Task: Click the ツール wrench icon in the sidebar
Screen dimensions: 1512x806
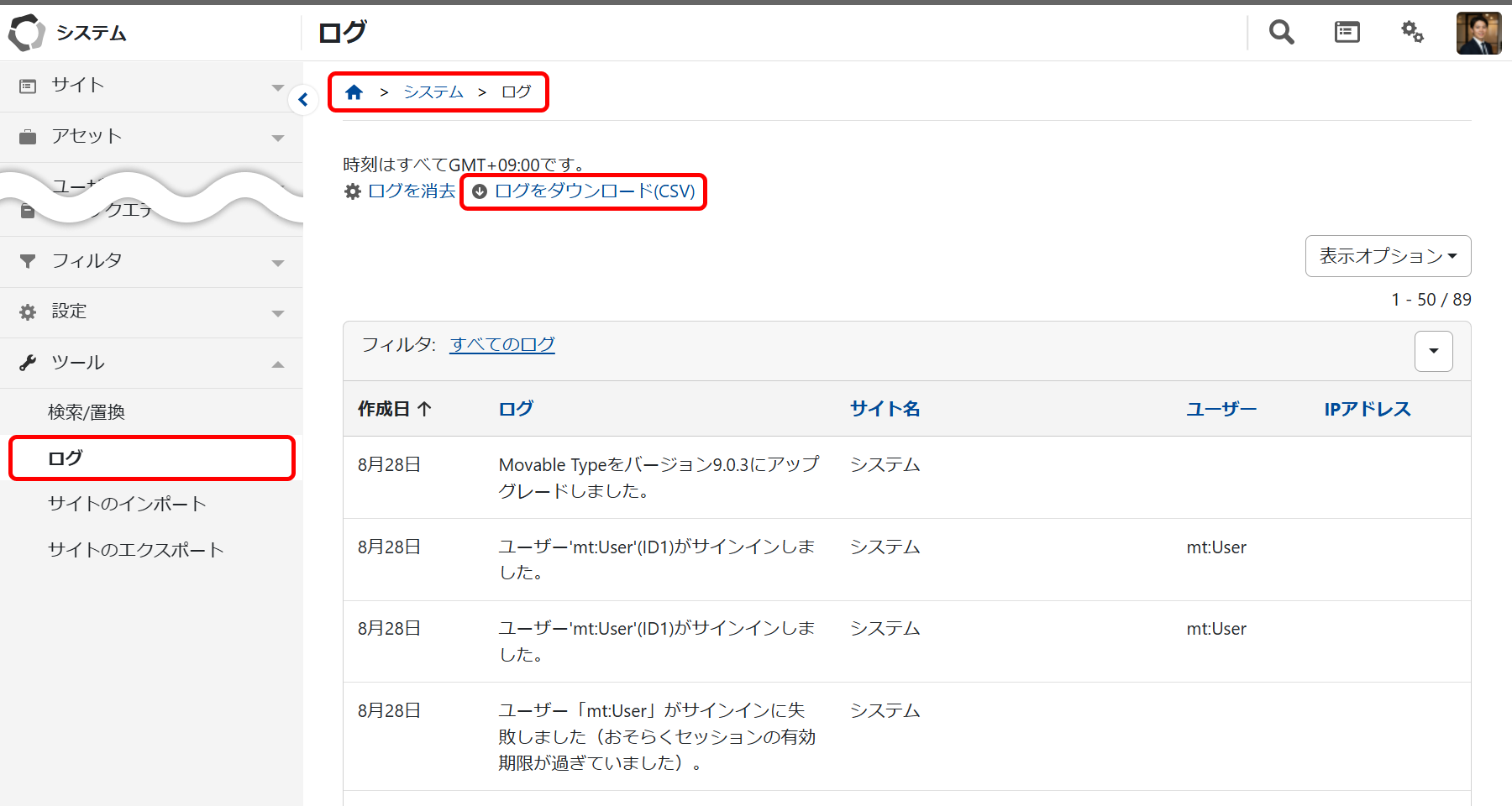Action: [x=28, y=362]
